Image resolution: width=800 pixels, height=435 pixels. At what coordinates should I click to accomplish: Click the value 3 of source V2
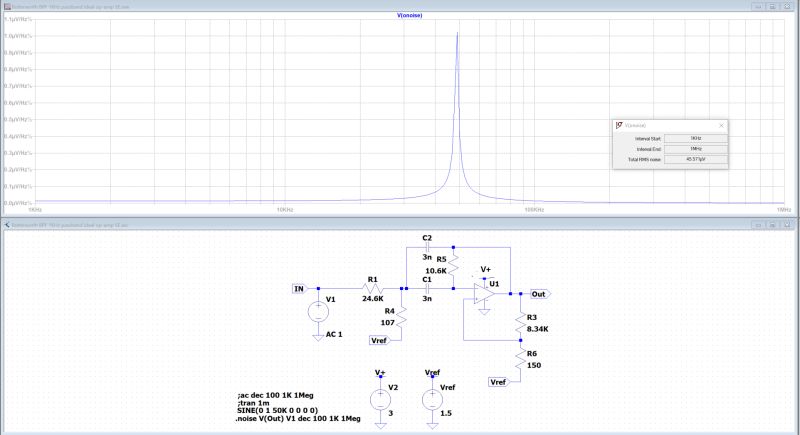click(391, 413)
